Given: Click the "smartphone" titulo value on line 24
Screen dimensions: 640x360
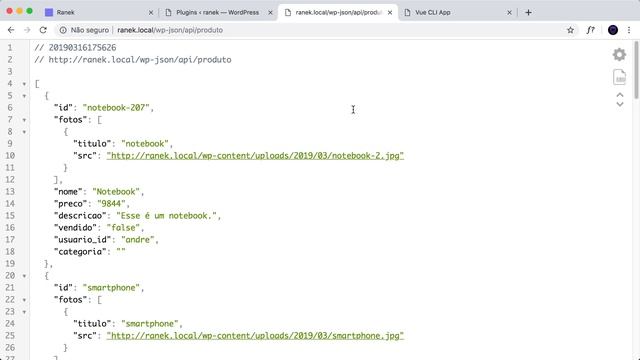Looking at the screenshot, I should [150, 324].
